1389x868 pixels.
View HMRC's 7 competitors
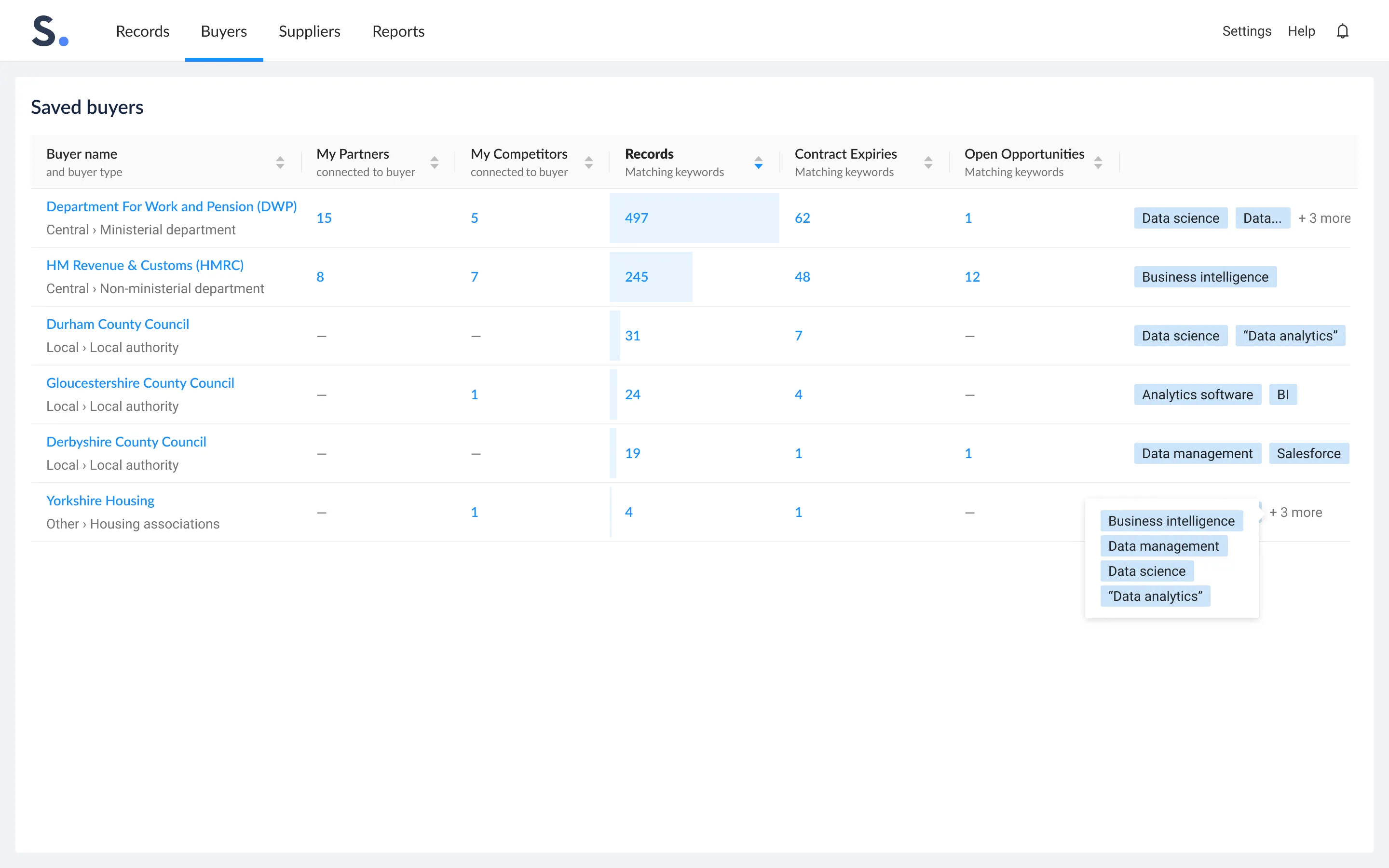475,277
